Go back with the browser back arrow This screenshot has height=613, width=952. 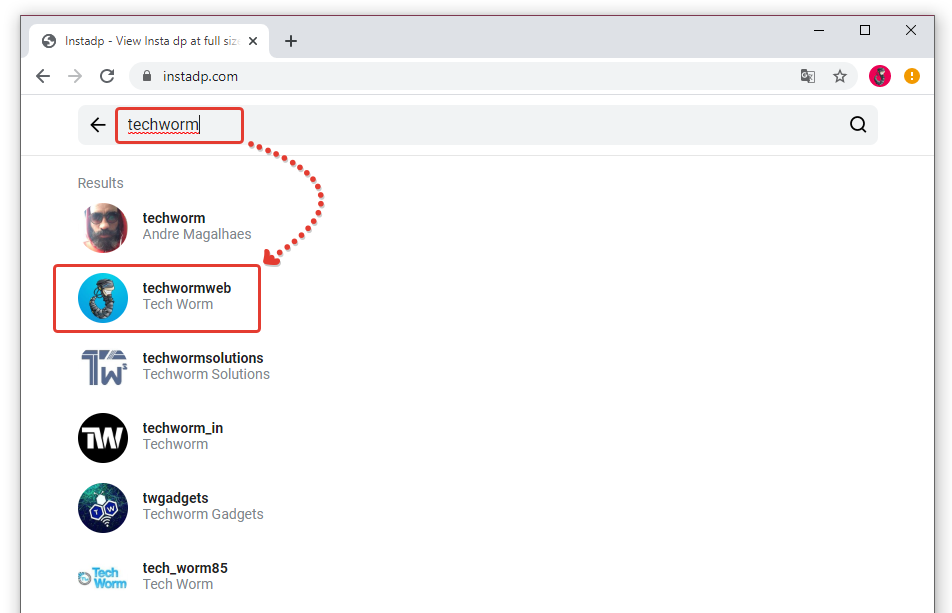[x=43, y=76]
